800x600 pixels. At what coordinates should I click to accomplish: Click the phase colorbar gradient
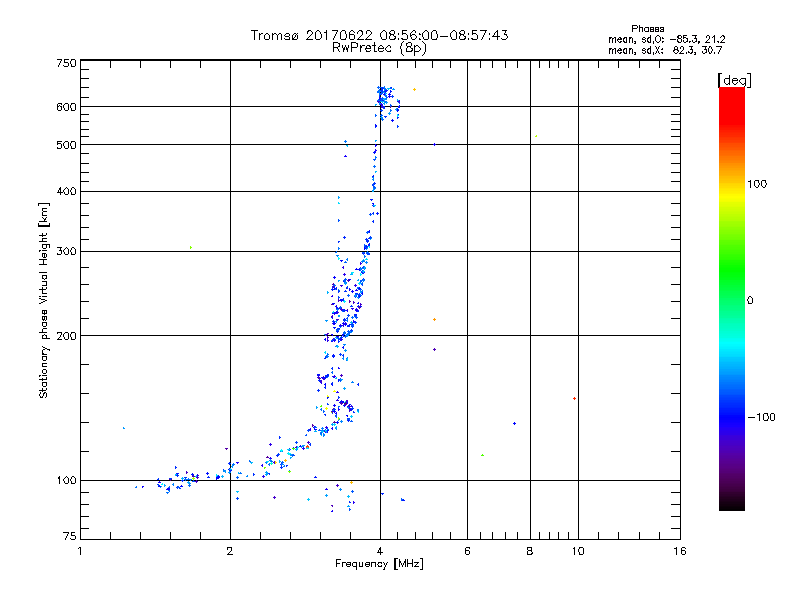click(732, 299)
